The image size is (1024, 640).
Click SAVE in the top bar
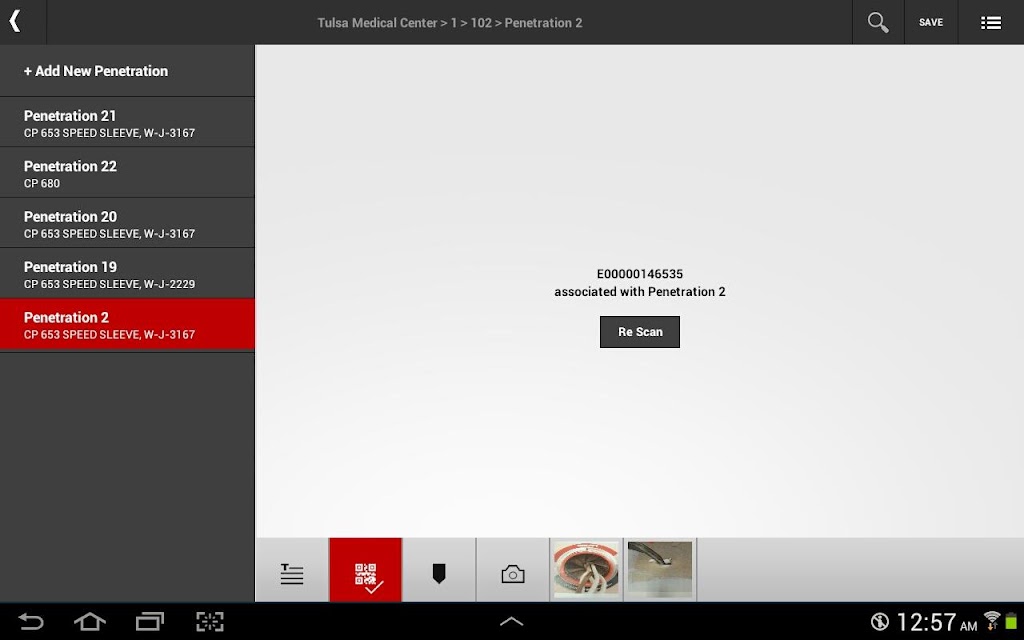coord(931,22)
